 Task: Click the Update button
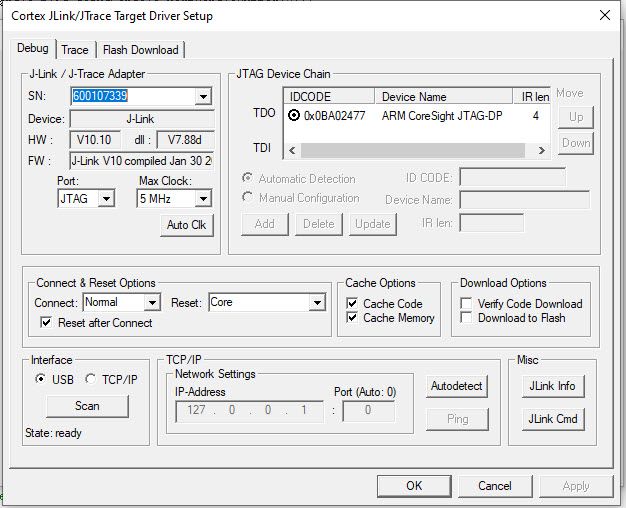click(372, 224)
